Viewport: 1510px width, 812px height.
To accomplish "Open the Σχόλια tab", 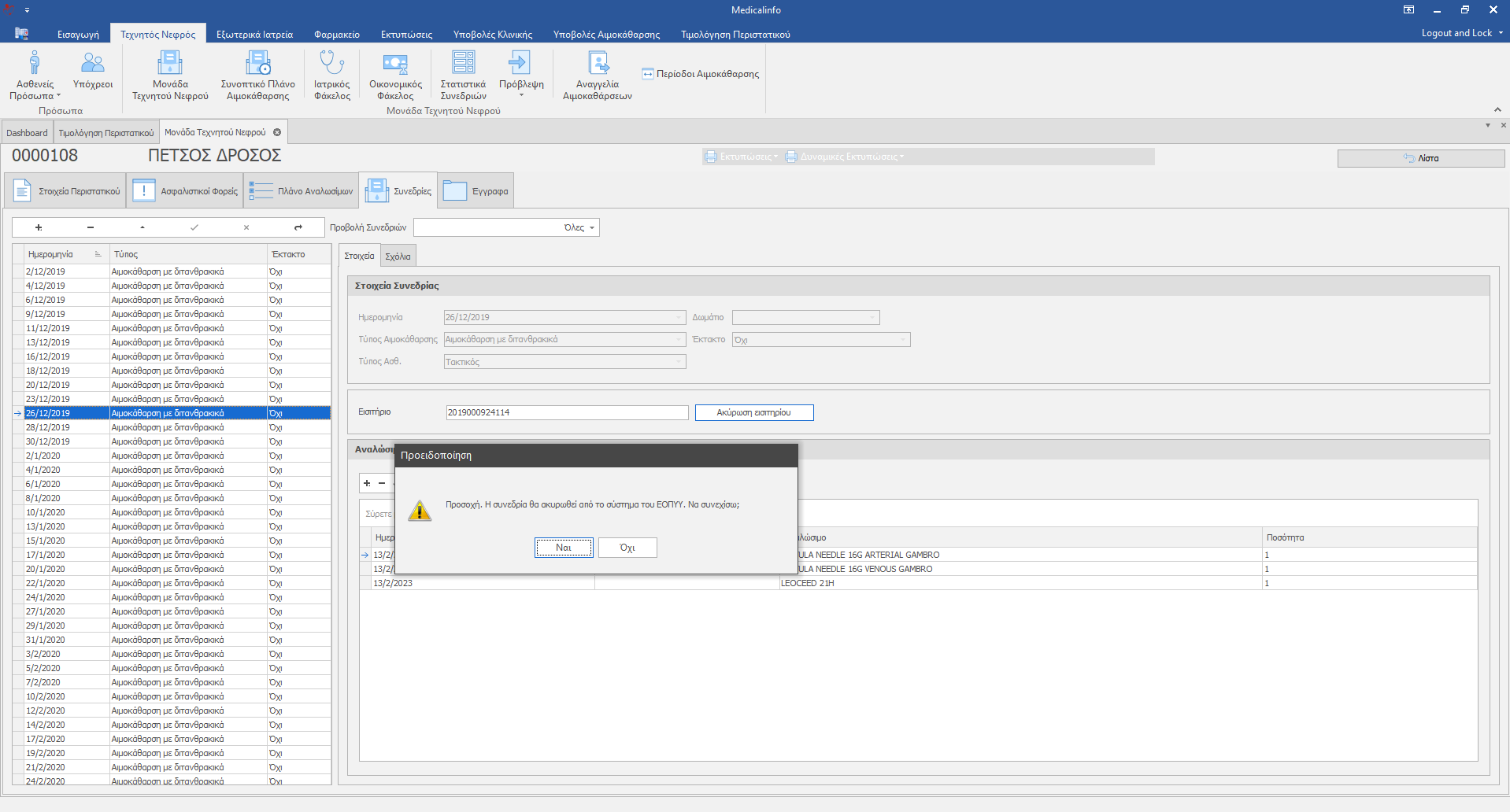I will tap(398, 257).
